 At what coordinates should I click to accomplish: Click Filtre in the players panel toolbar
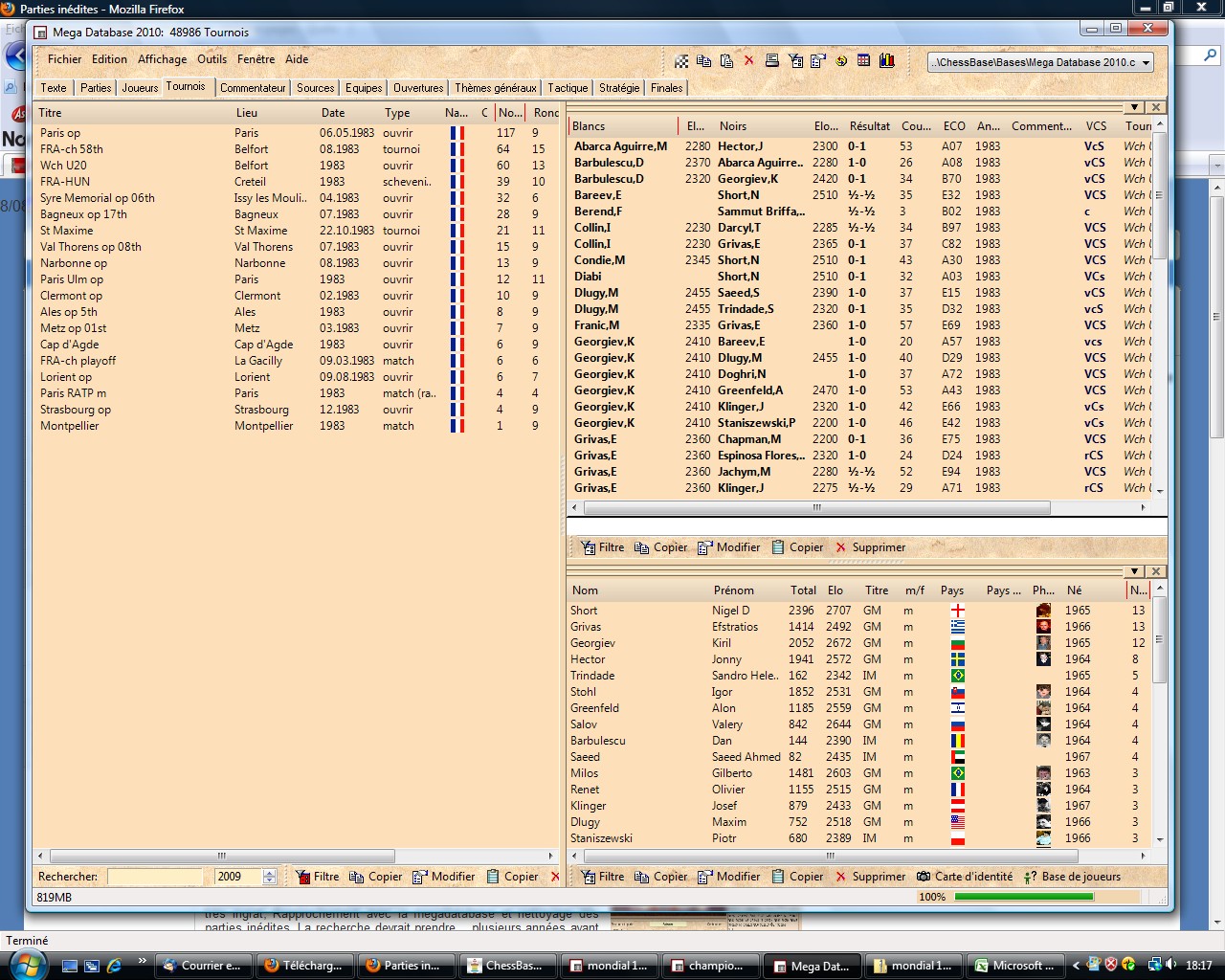pos(603,877)
